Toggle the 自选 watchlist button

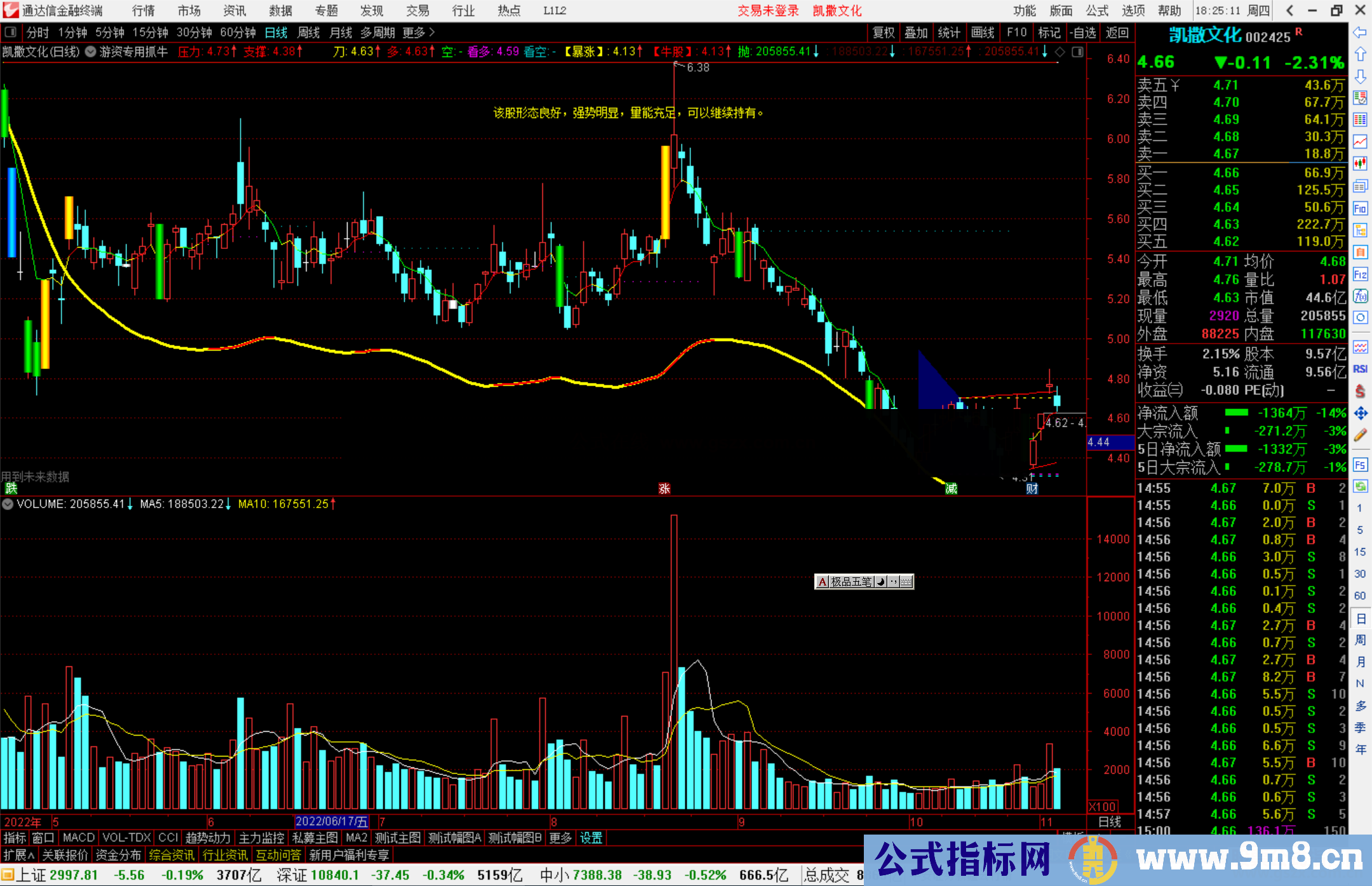pos(1082,32)
